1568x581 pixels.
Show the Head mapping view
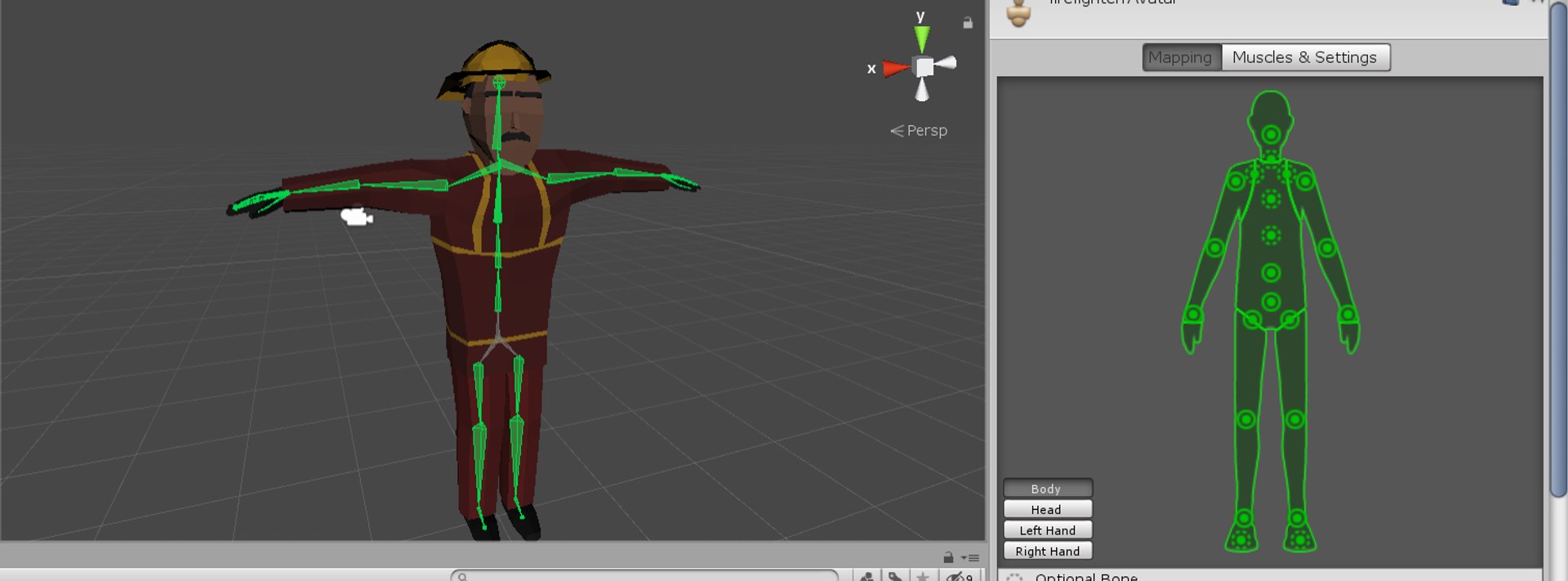click(1047, 509)
